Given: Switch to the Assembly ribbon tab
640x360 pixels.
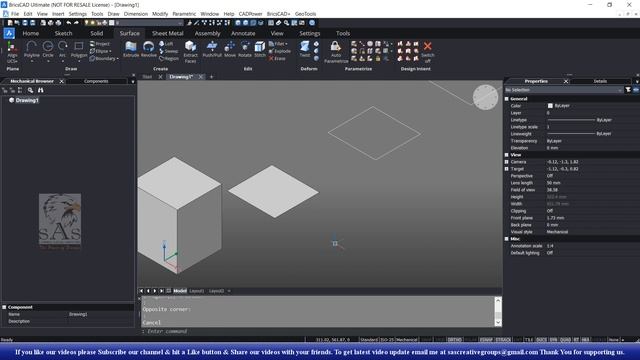Looking at the screenshot, I should click(x=207, y=33).
